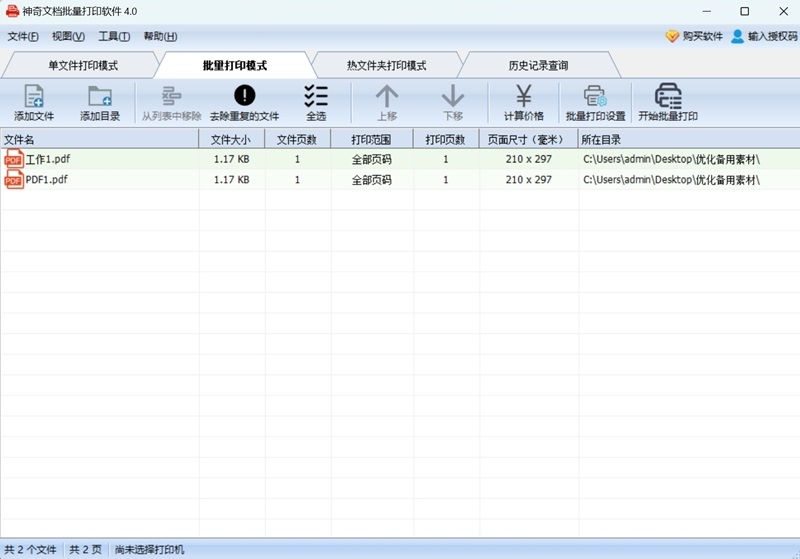This screenshot has width=800, height=559.
Task: Select the 工作1.pdf file name
Action: pos(48,159)
